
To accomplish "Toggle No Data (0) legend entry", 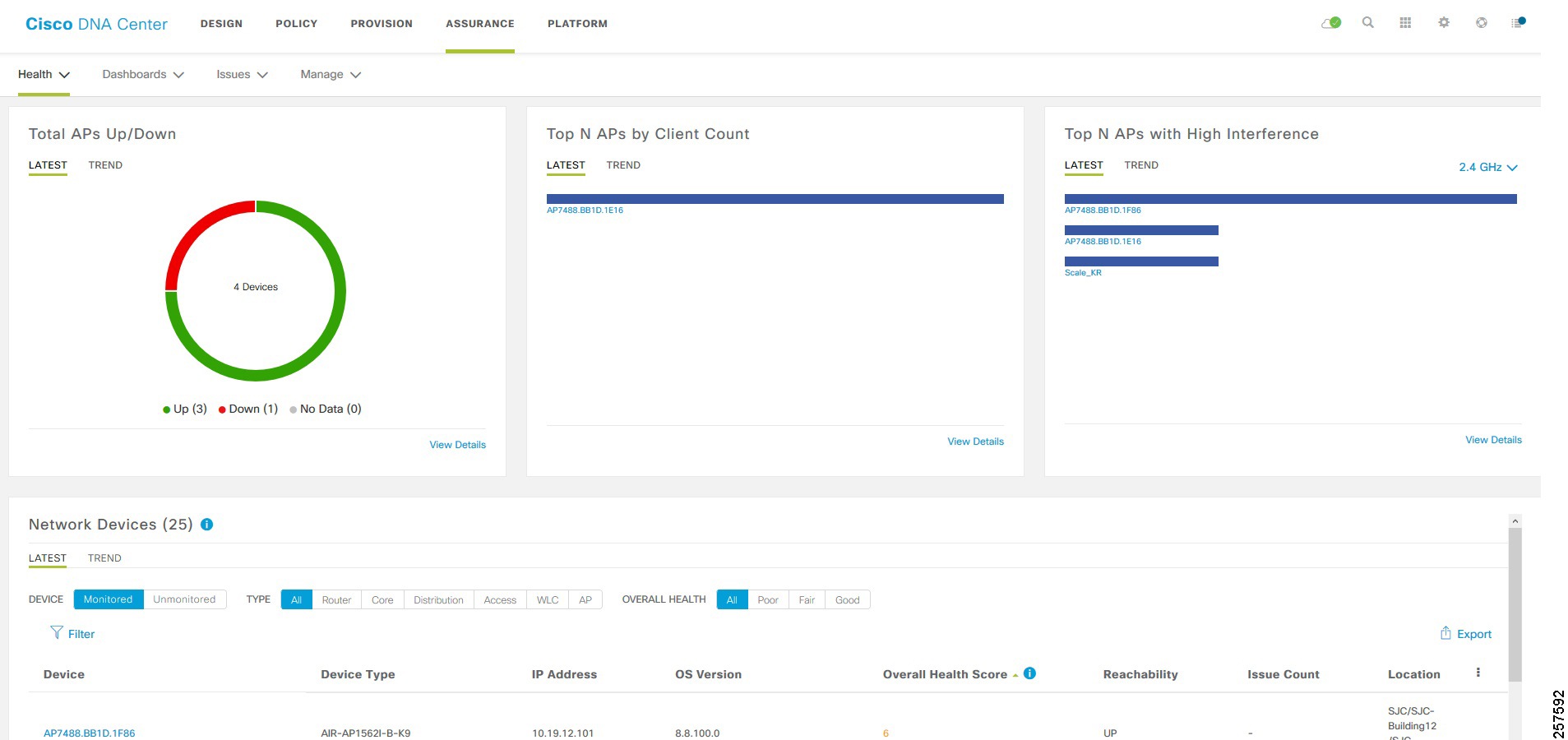I will (x=326, y=409).
